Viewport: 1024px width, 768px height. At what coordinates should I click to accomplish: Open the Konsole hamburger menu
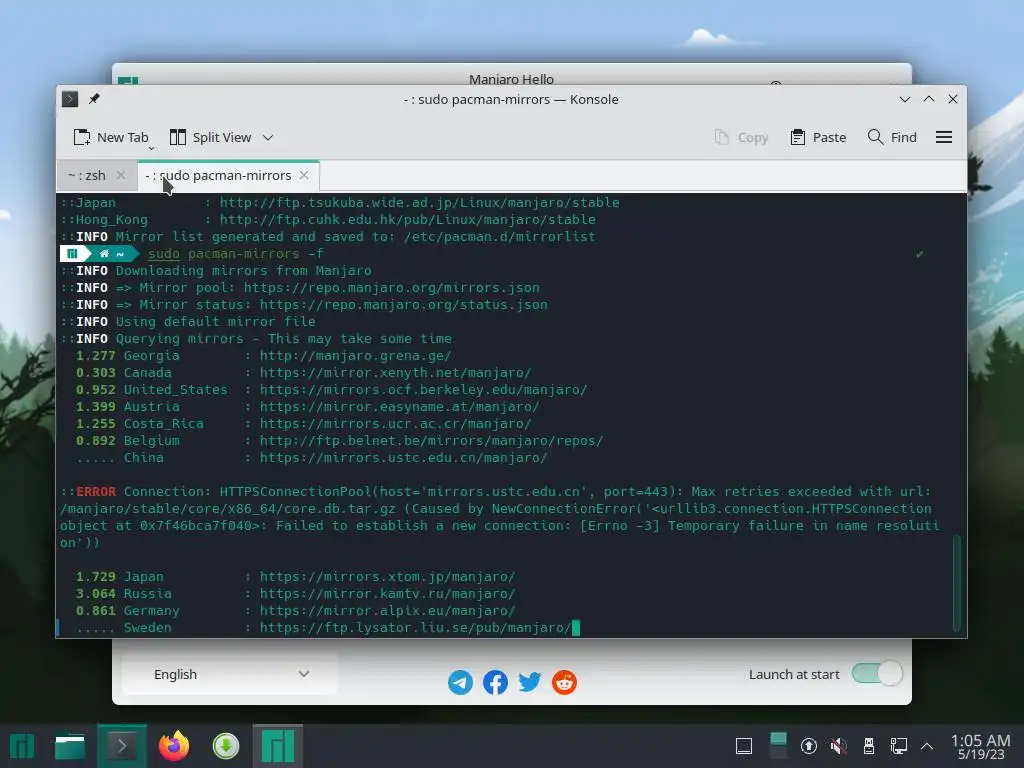click(944, 137)
